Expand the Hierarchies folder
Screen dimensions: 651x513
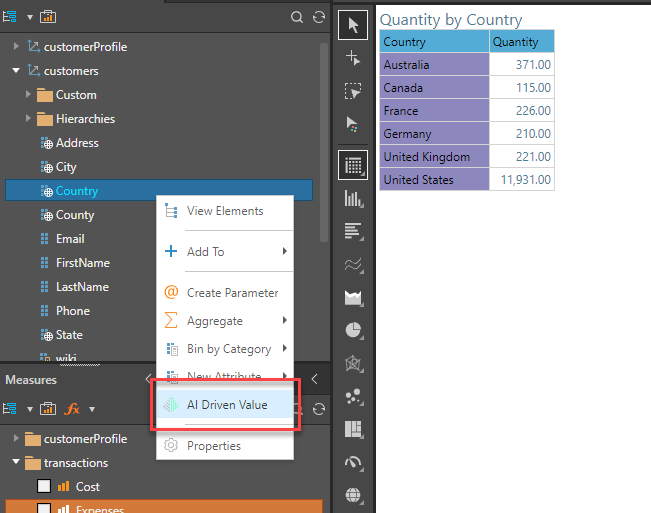[29, 119]
